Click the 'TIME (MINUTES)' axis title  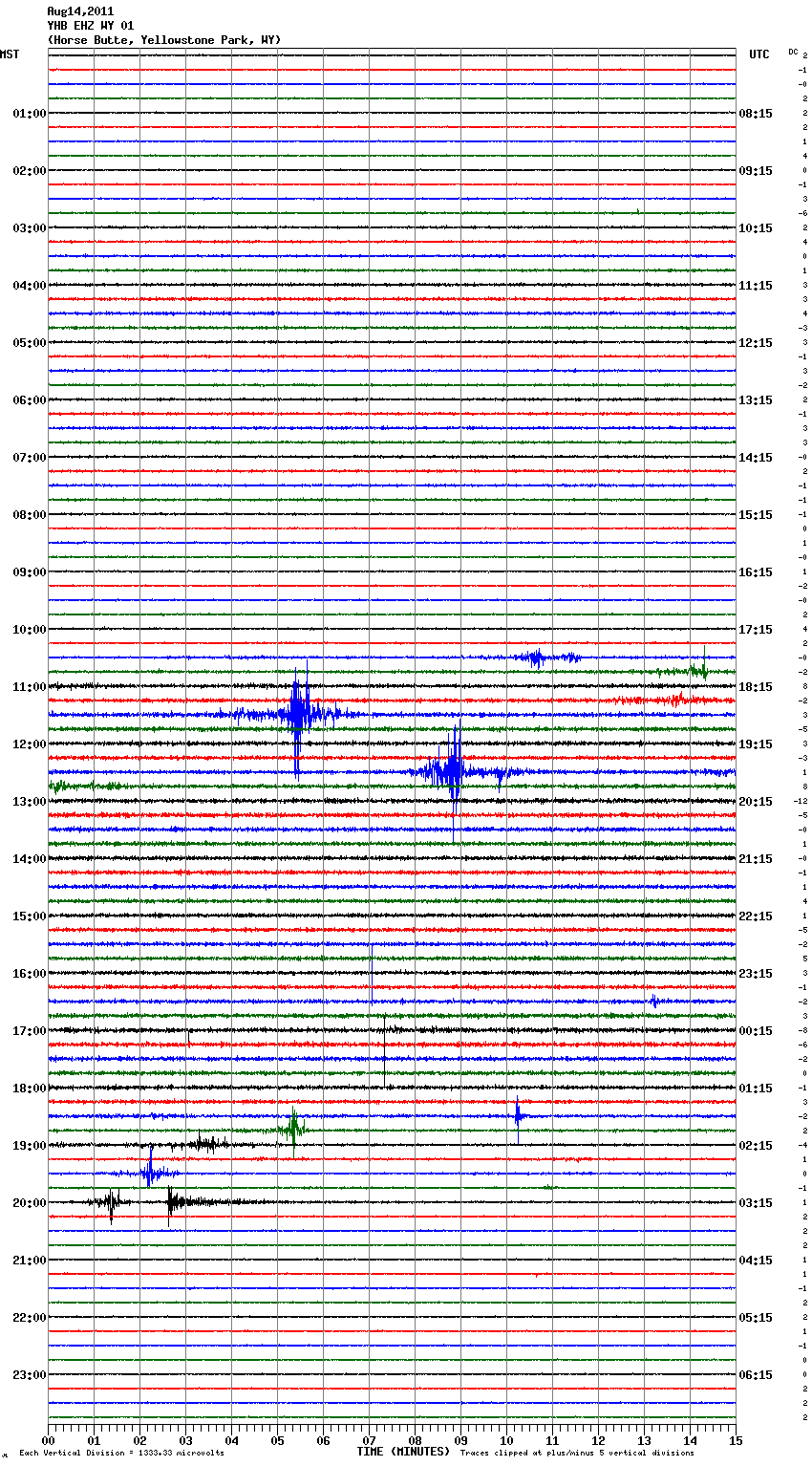pyautogui.click(x=403, y=1452)
